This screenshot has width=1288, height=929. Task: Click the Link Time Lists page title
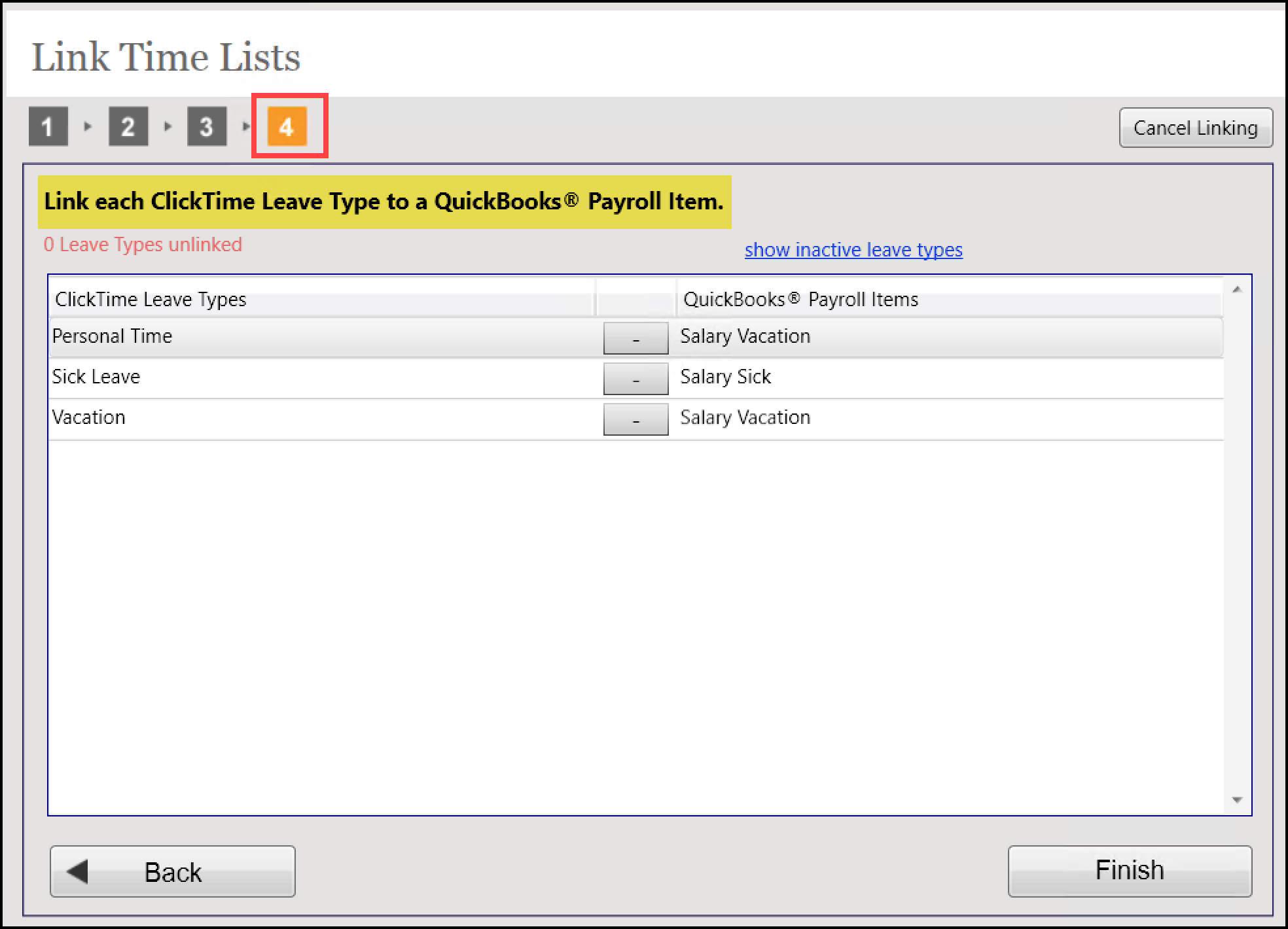pyautogui.click(x=166, y=57)
